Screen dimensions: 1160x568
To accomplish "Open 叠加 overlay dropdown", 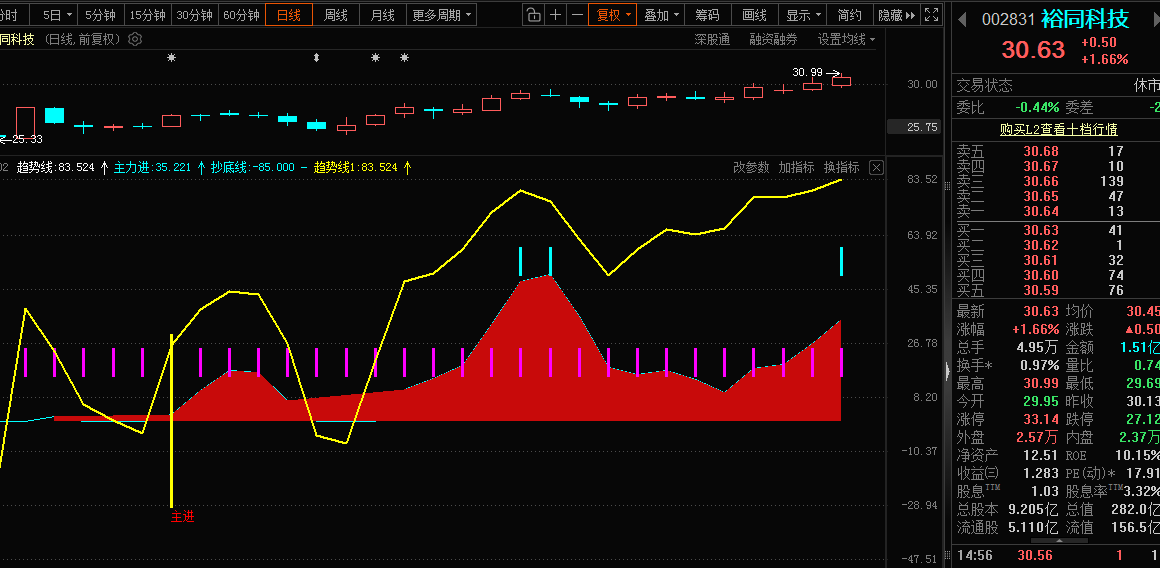I will (x=661, y=15).
